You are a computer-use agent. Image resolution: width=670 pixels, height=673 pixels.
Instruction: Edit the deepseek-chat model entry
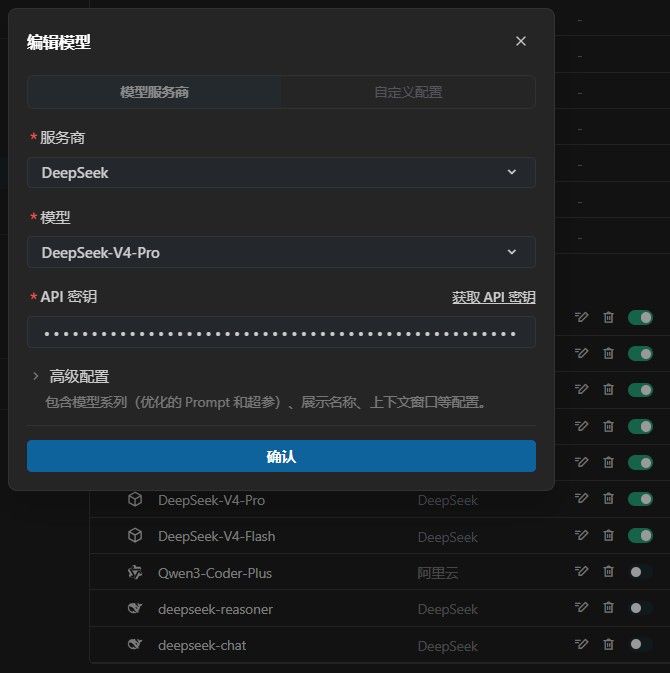coord(581,644)
